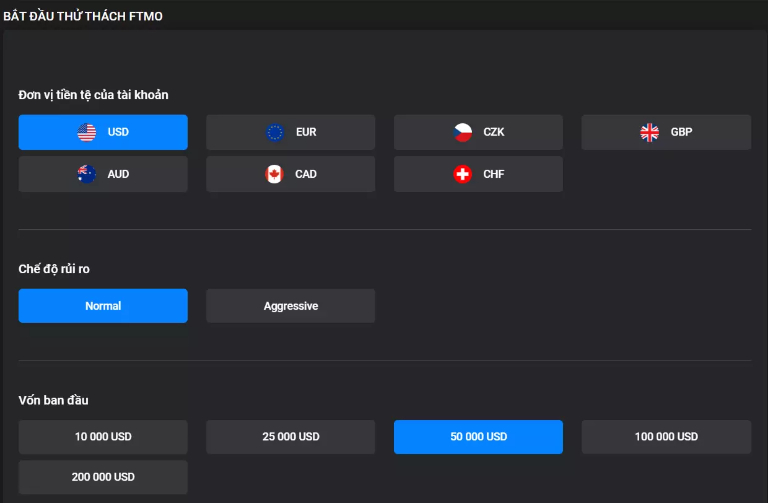Click the Australian flag icon
Image resolution: width=768 pixels, height=503 pixels.
click(x=87, y=174)
